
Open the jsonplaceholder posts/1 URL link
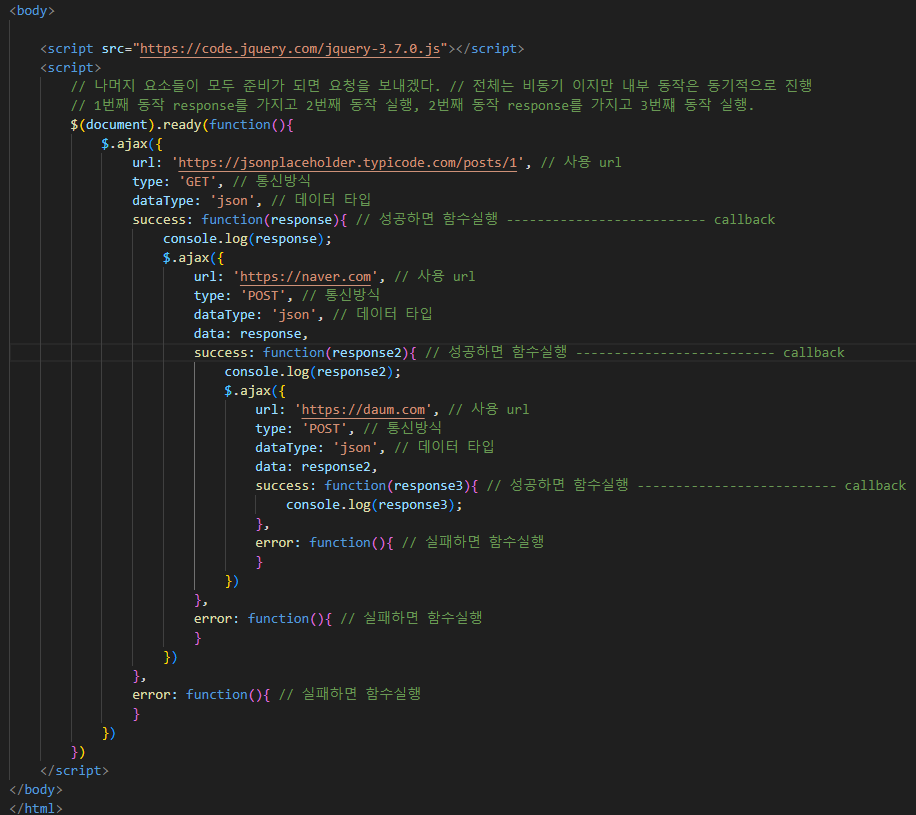pyautogui.click(x=348, y=162)
